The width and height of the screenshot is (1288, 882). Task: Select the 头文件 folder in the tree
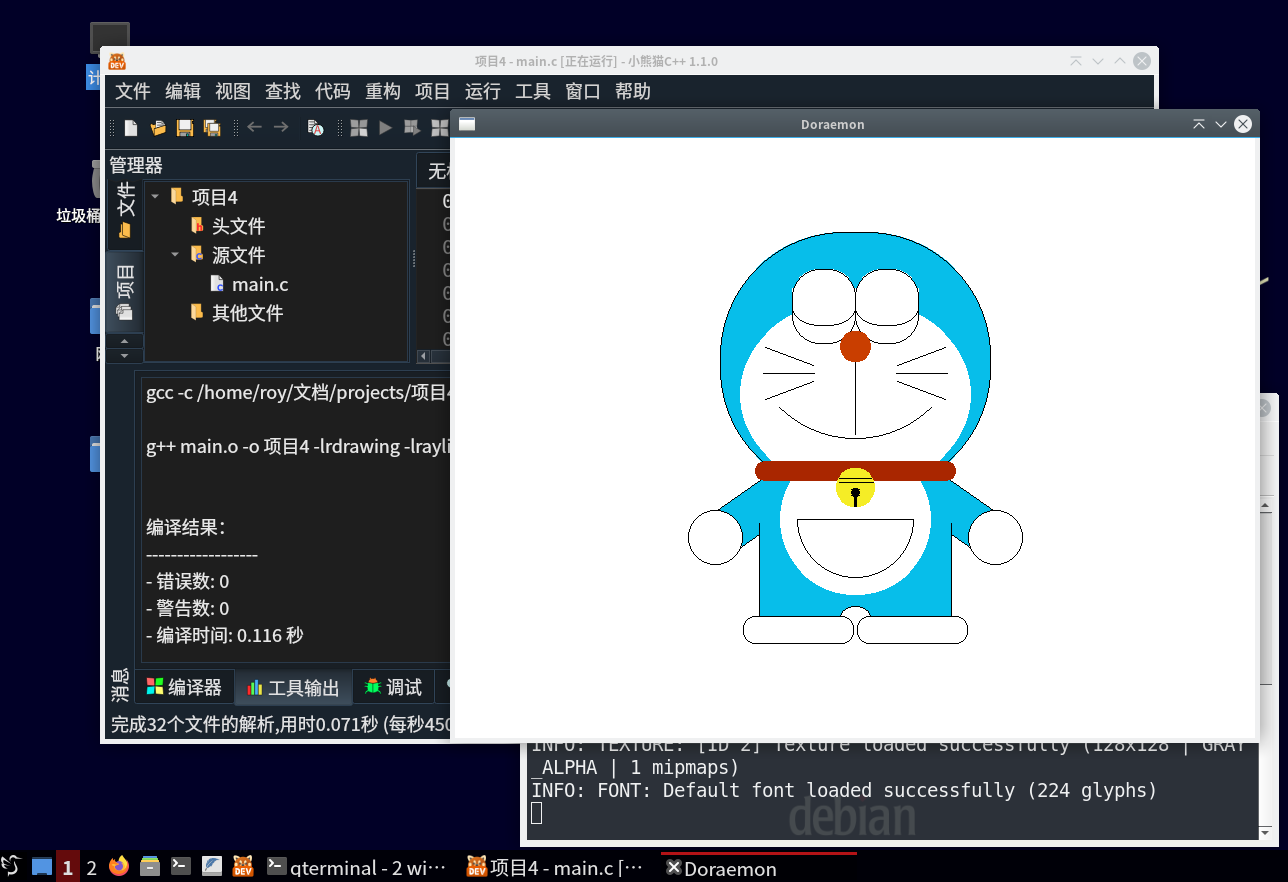(238, 226)
